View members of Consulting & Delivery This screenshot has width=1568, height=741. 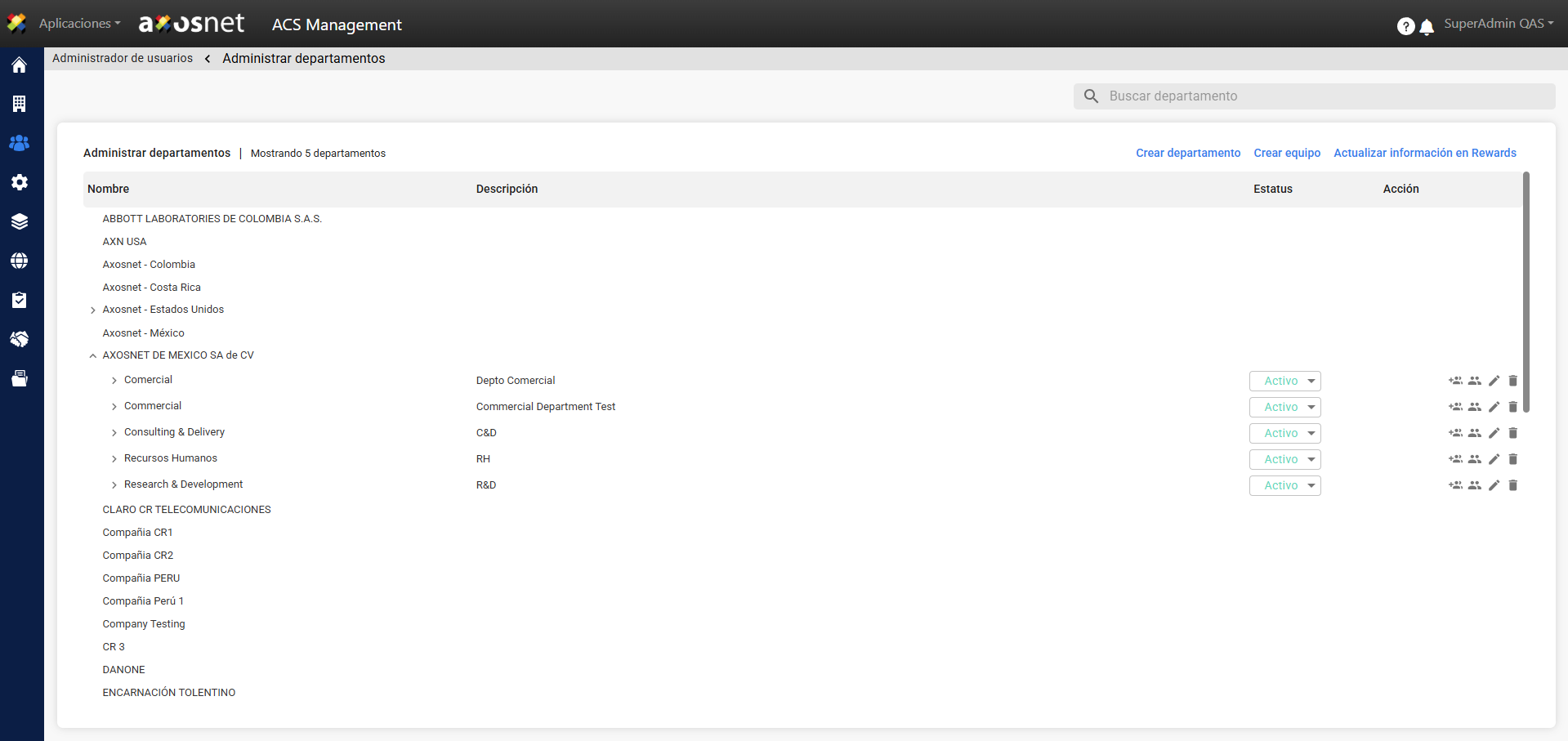pyautogui.click(x=1475, y=433)
